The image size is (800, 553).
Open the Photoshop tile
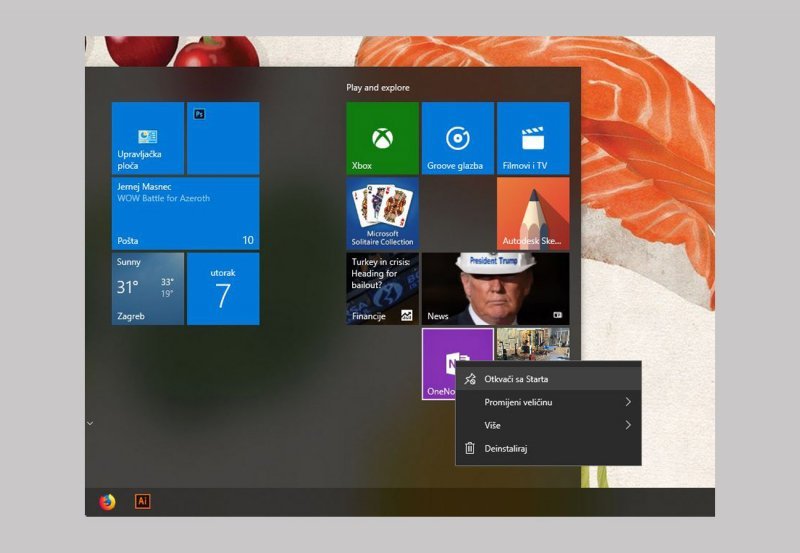click(223, 138)
